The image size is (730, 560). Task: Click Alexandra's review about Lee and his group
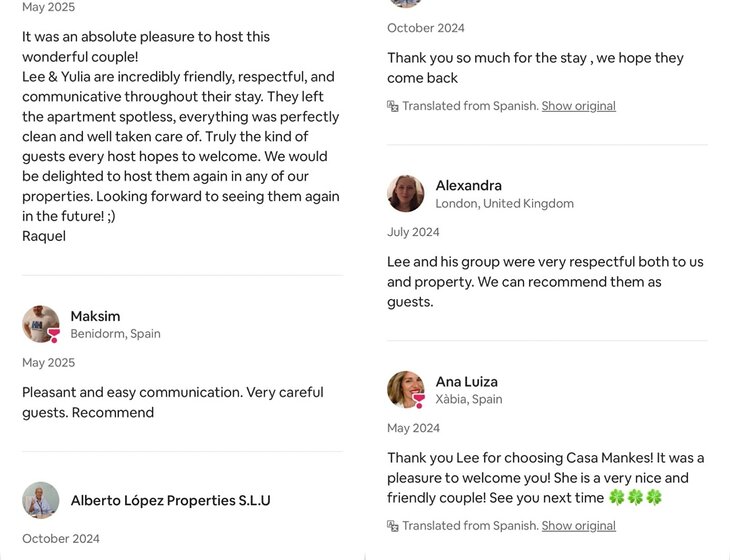coord(545,281)
